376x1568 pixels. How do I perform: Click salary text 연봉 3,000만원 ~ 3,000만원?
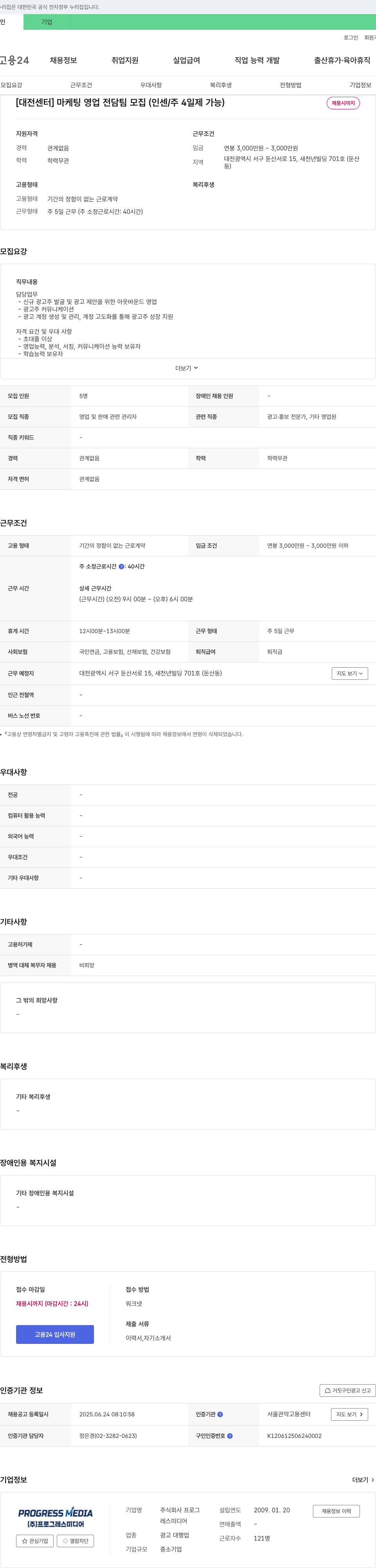pos(261,148)
